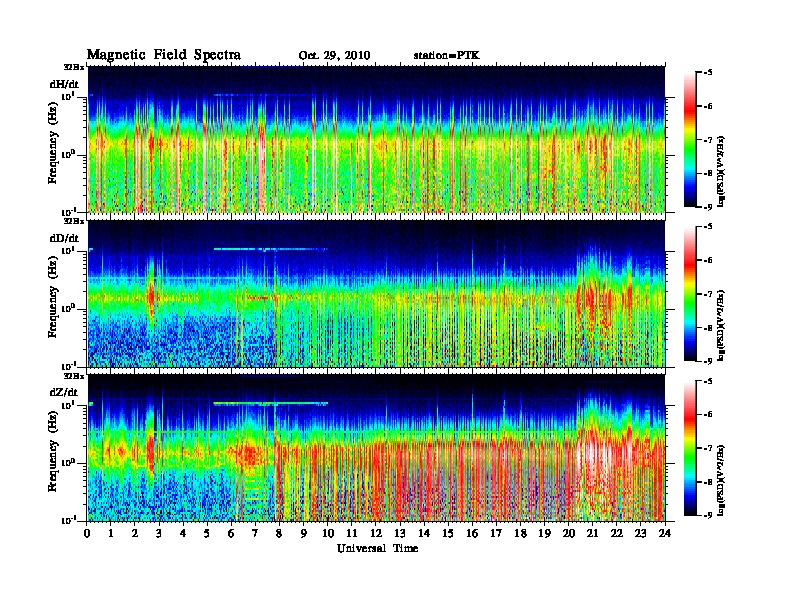Click hour "10" on Universal Time axis
This screenshot has height=612, width=792.
(327, 533)
